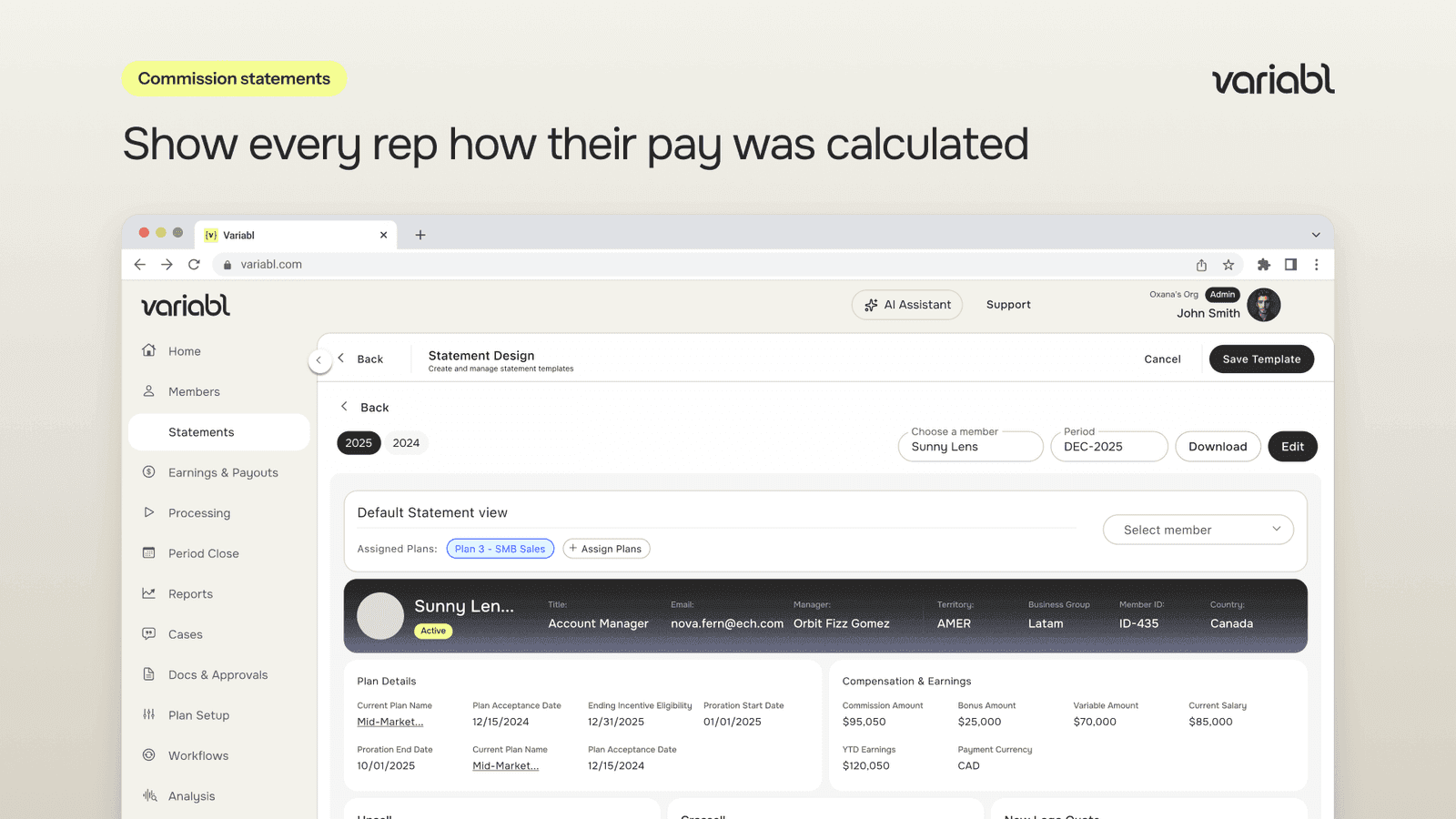Click the Support link
This screenshot has width=1456, height=819.
(x=1008, y=305)
